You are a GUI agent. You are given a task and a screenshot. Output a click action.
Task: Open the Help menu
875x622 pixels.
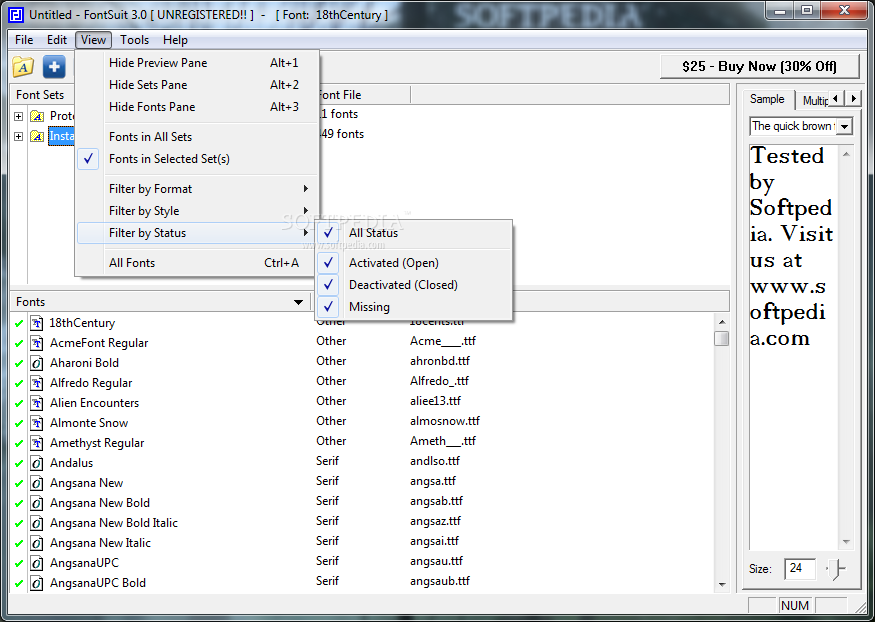[175, 40]
